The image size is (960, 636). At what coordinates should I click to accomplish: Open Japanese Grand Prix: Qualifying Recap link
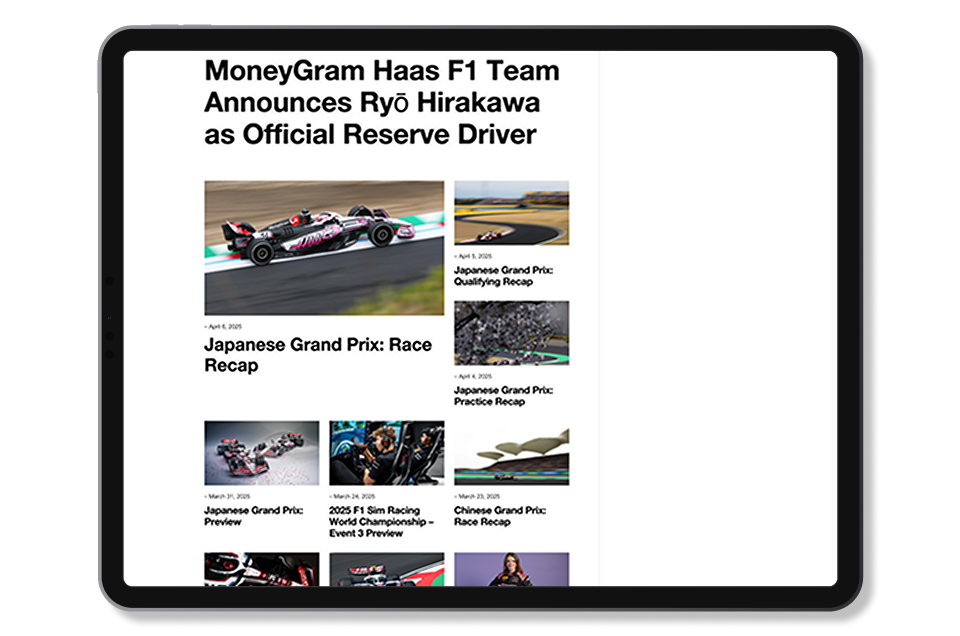point(503,275)
